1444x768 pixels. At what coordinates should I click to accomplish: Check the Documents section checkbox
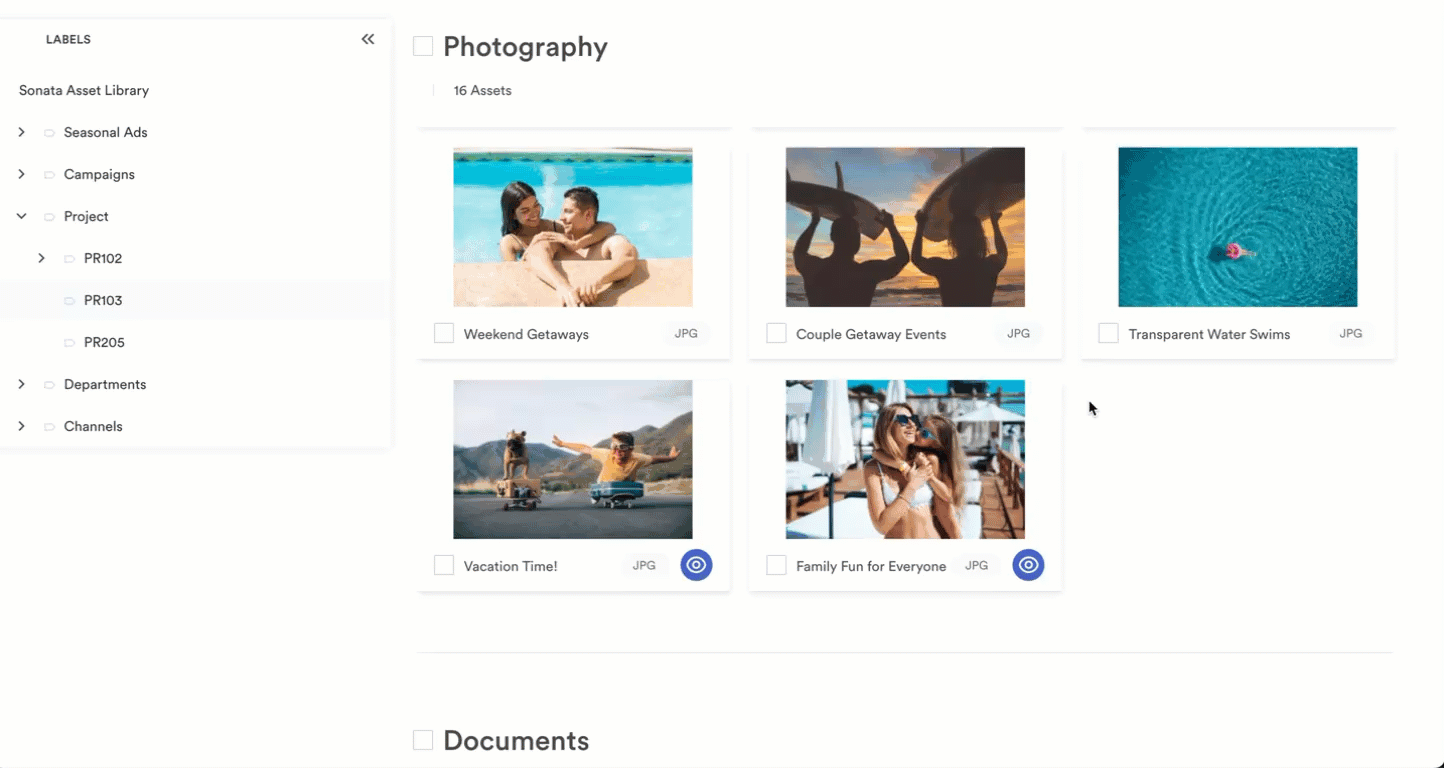pos(422,740)
